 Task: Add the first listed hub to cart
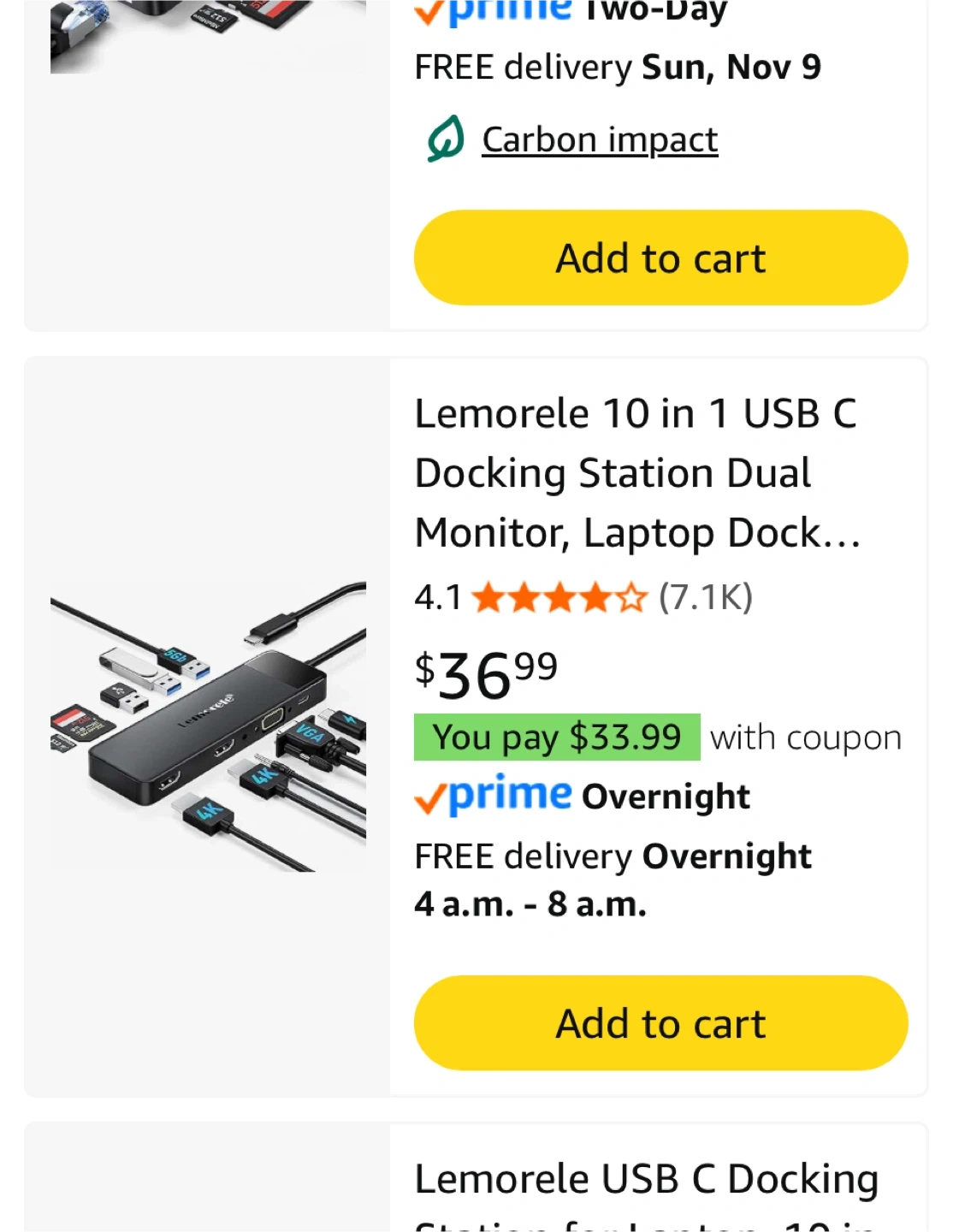coord(660,258)
